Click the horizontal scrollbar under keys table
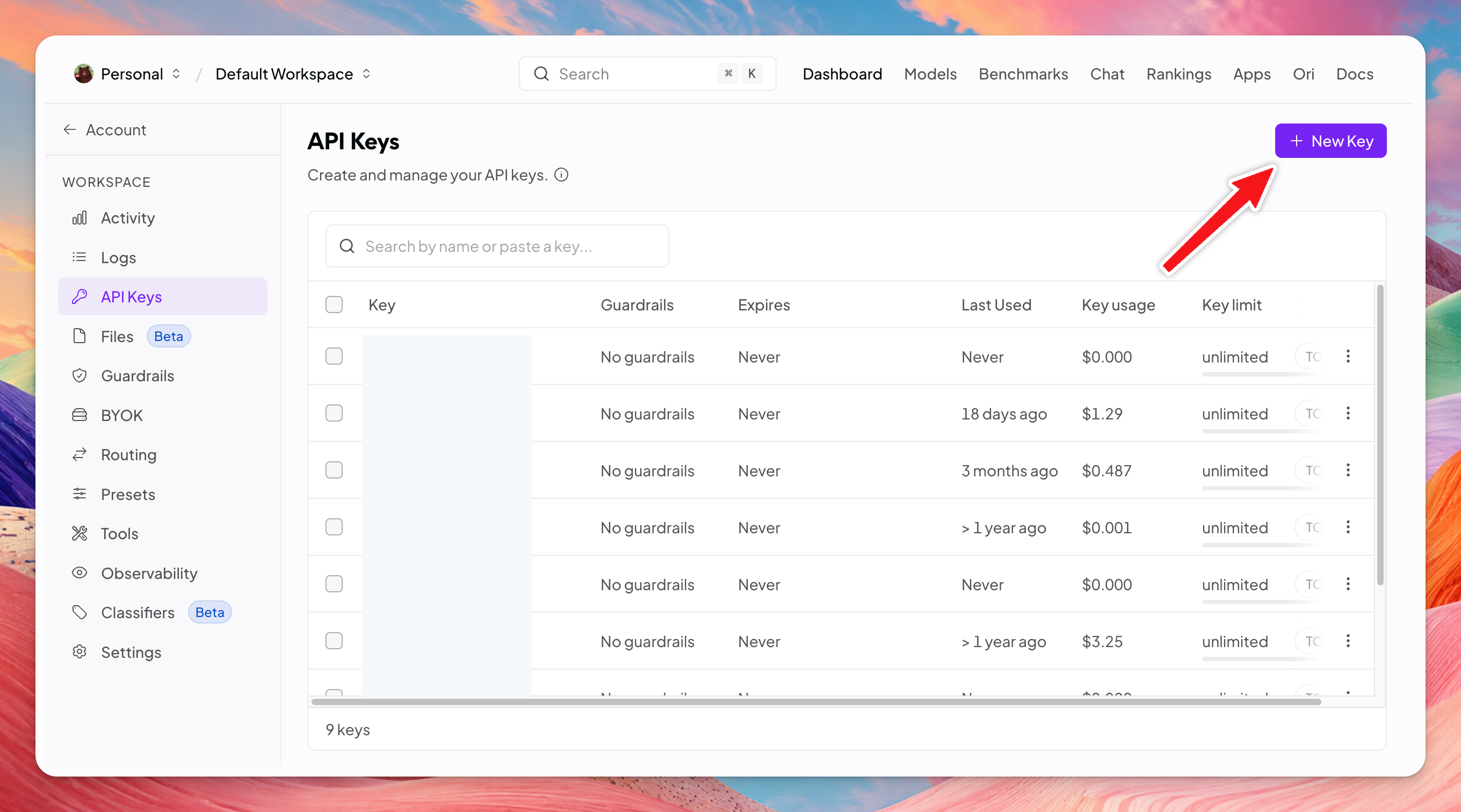 tap(816, 702)
